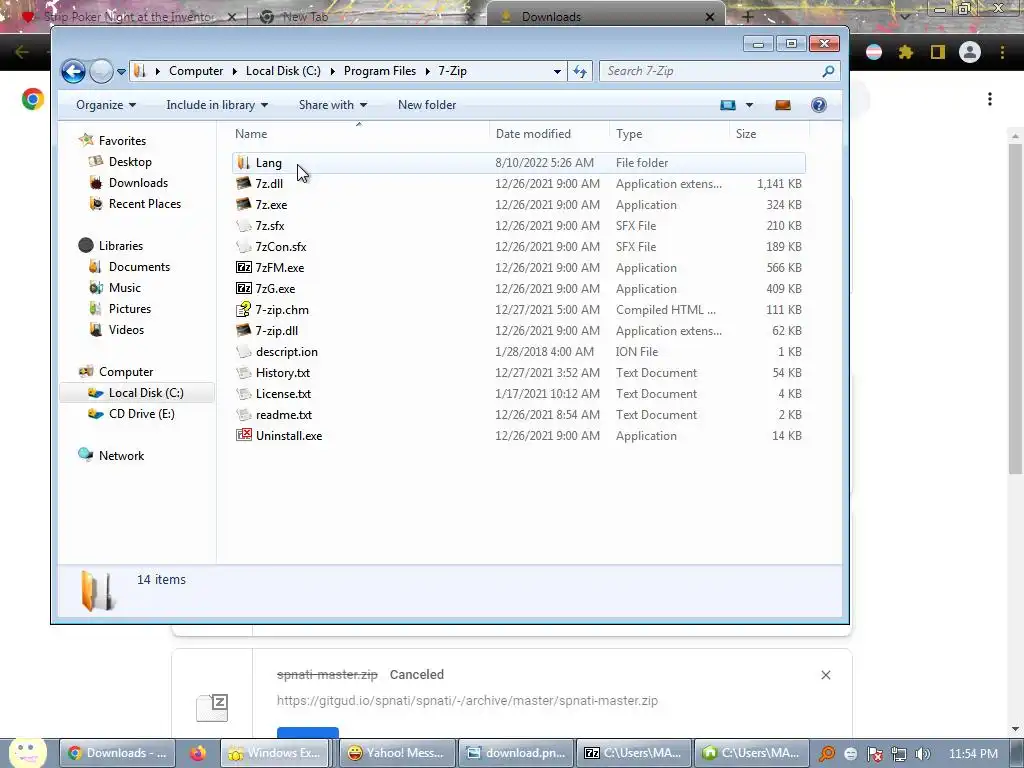Toggle the preview pane icon
This screenshot has width=1024, height=768.
coord(782,105)
